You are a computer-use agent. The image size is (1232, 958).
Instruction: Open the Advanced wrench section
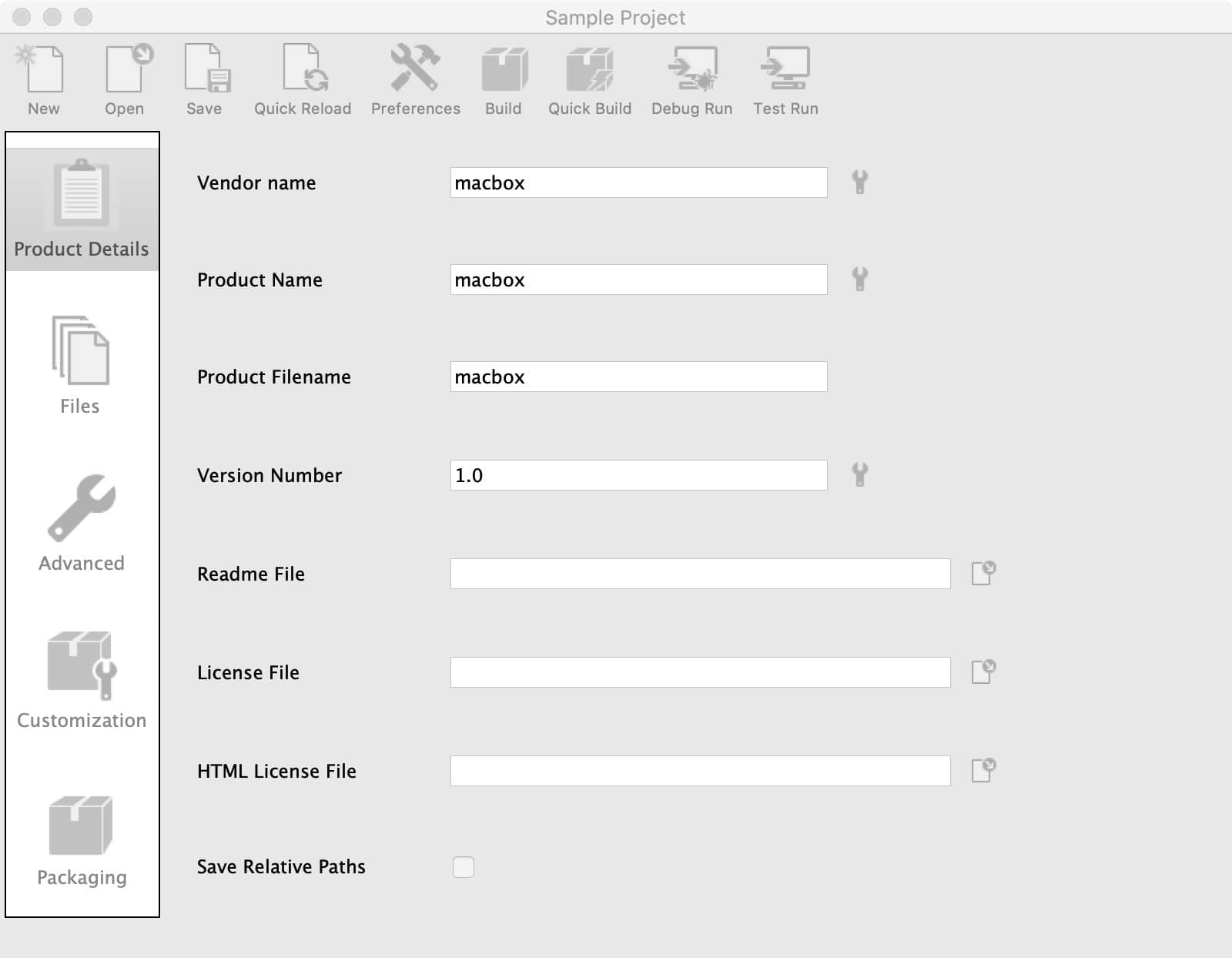coord(82,524)
